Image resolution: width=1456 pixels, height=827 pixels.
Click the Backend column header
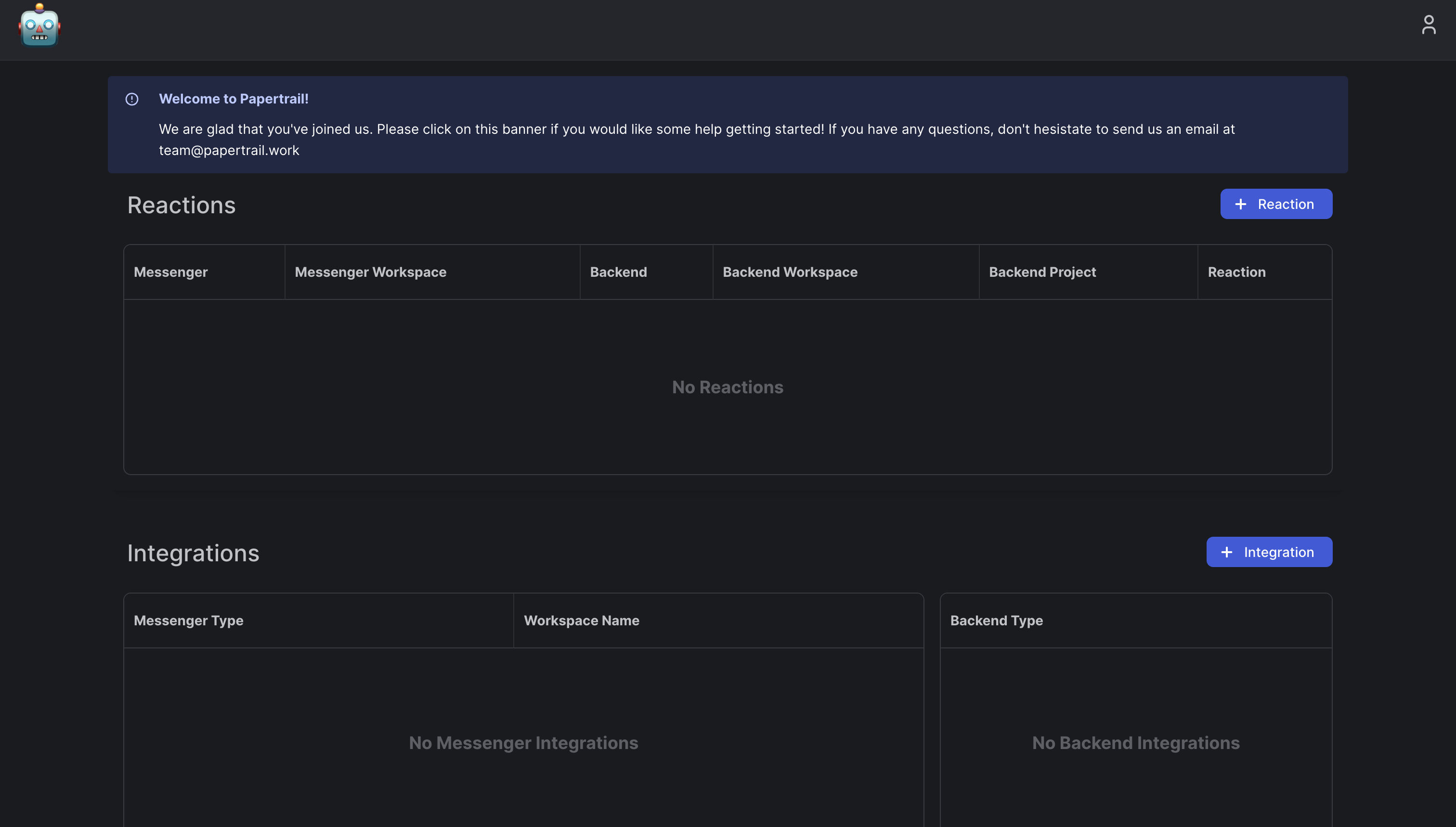[x=618, y=272]
